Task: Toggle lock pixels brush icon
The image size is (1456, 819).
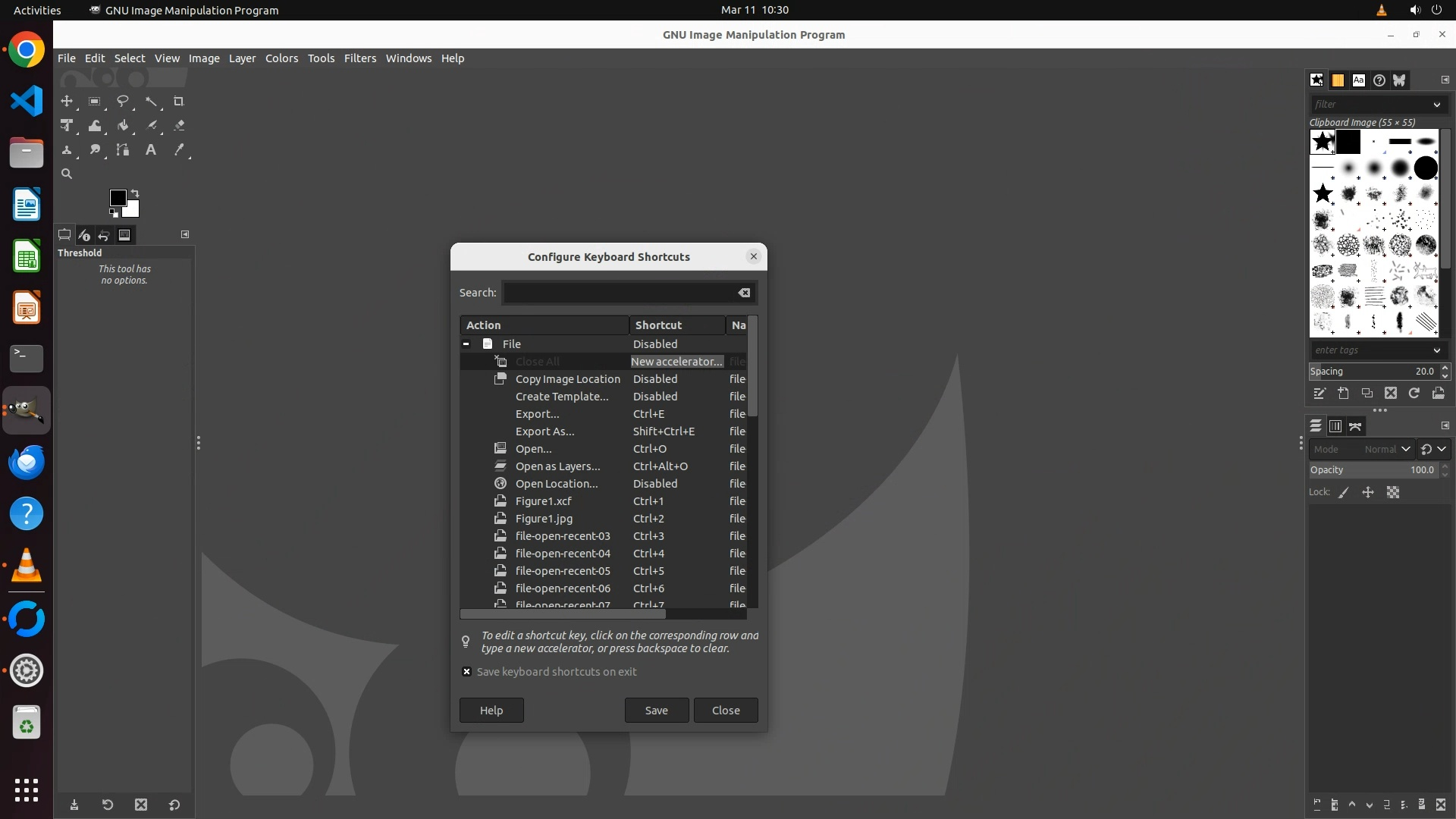Action: click(1344, 493)
